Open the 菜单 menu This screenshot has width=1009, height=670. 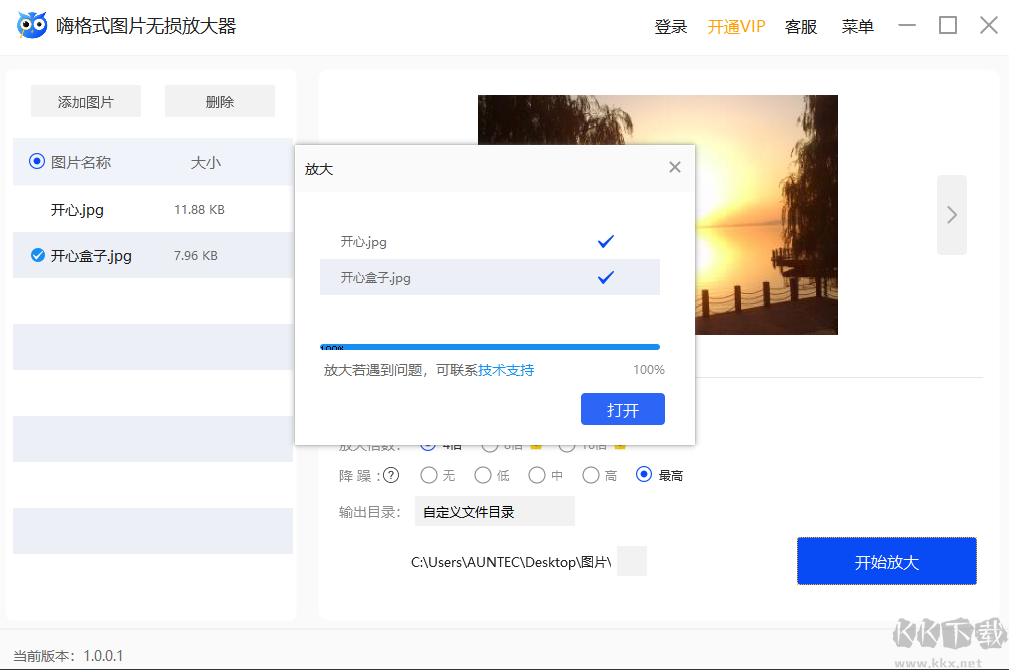tap(856, 26)
